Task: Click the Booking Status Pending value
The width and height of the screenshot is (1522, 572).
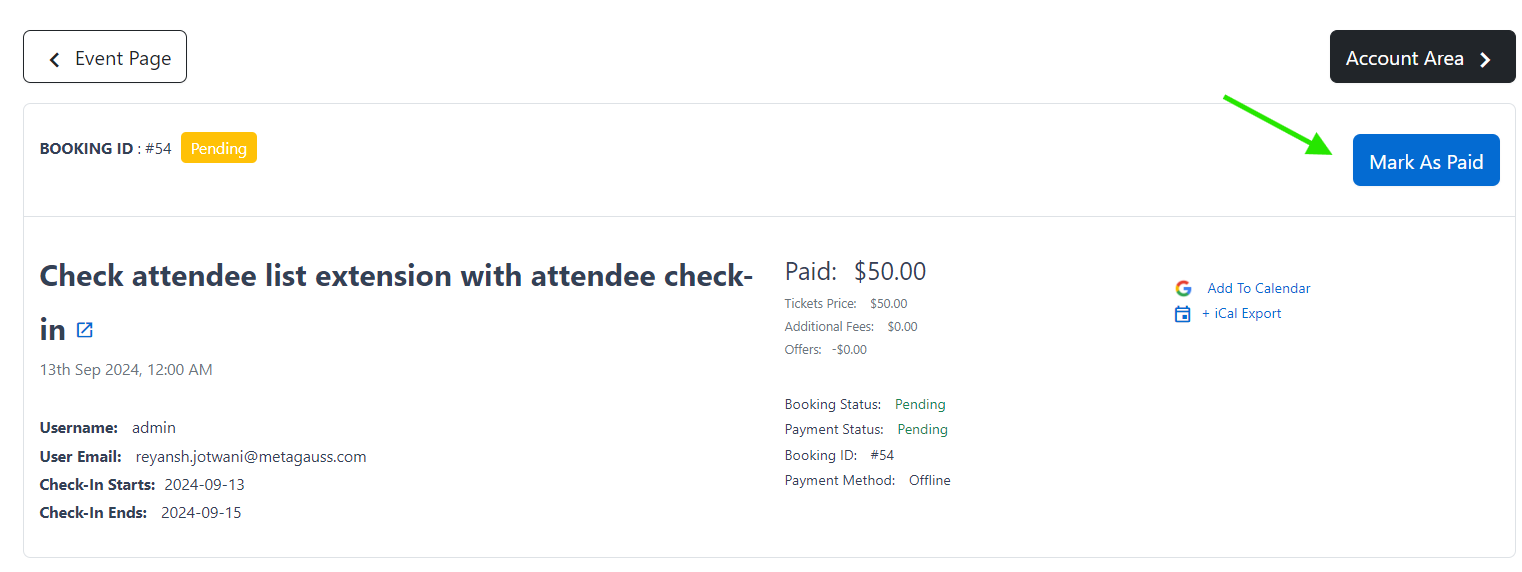Action: [920, 405]
